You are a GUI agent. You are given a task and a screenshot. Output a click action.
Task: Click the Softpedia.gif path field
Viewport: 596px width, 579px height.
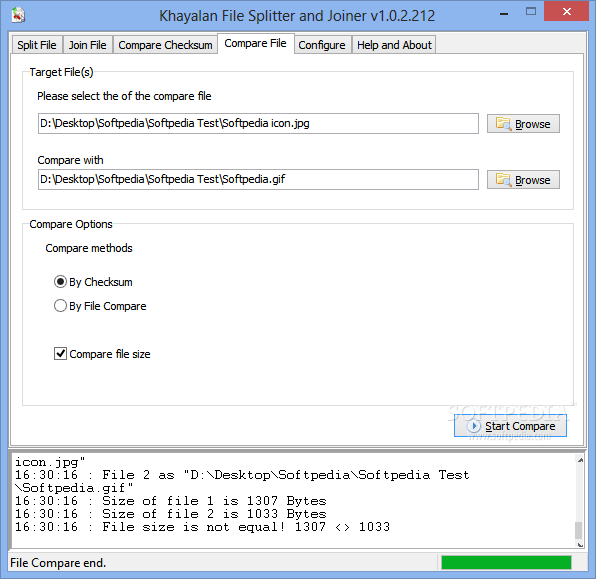coord(258,179)
